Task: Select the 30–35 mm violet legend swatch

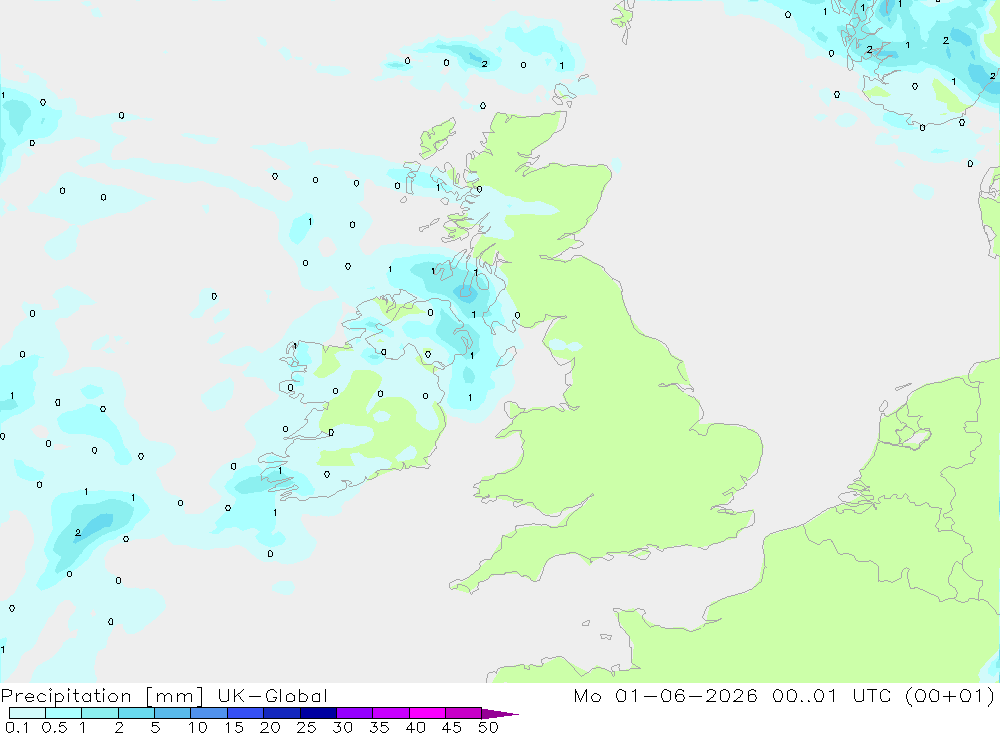Action: 355,713
